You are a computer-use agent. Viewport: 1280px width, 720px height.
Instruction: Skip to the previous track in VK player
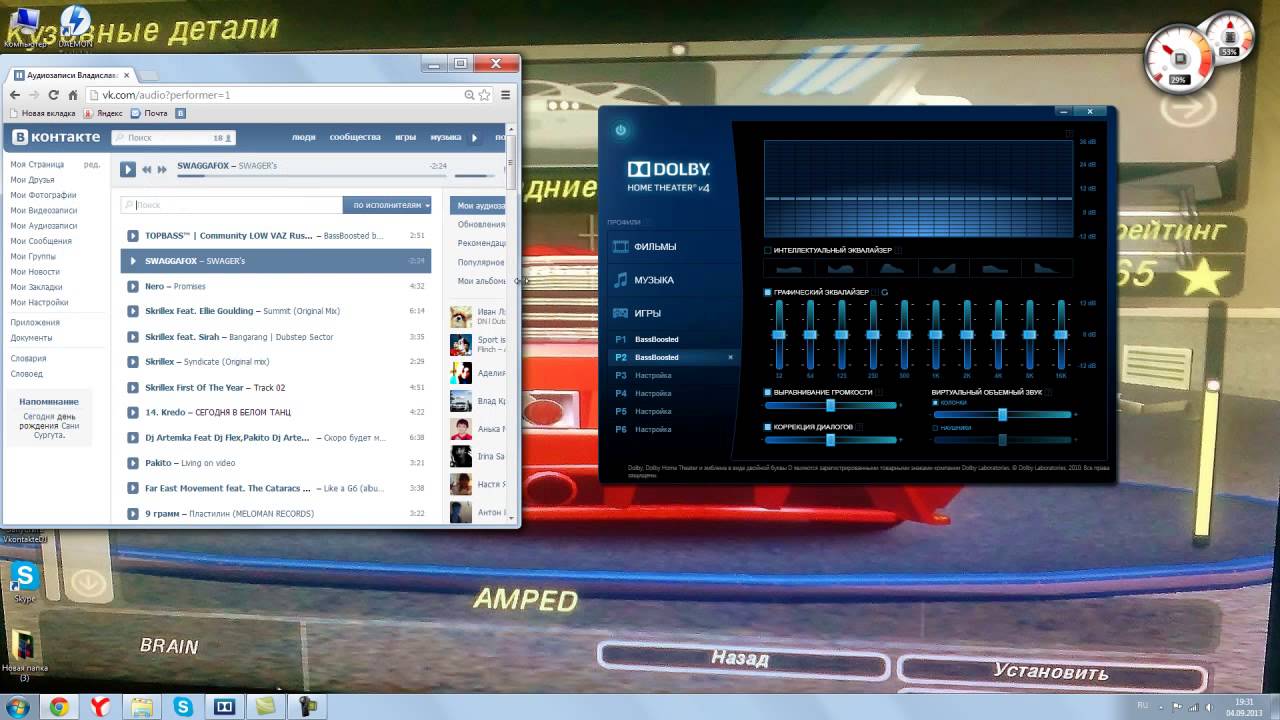pos(147,169)
